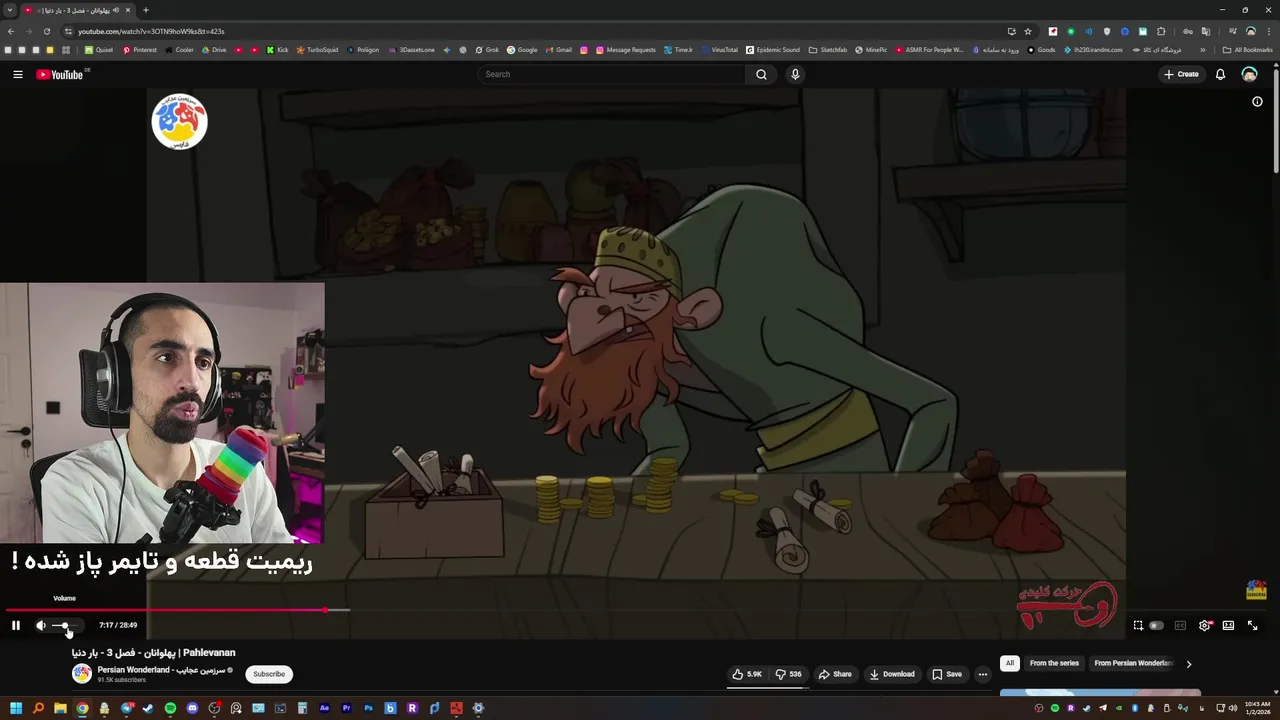Open the Chrome three-dot menu
Viewport: 1280px width, 720px height.
[x=1269, y=31]
